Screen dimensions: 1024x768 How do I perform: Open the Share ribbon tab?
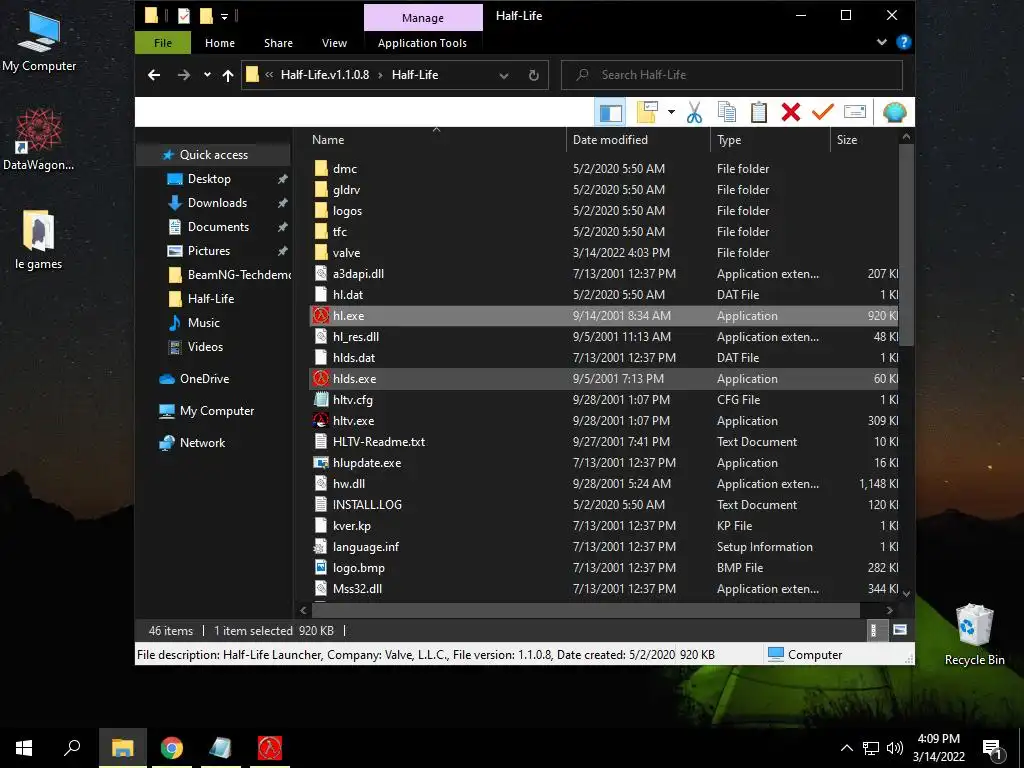click(x=278, y=43)
